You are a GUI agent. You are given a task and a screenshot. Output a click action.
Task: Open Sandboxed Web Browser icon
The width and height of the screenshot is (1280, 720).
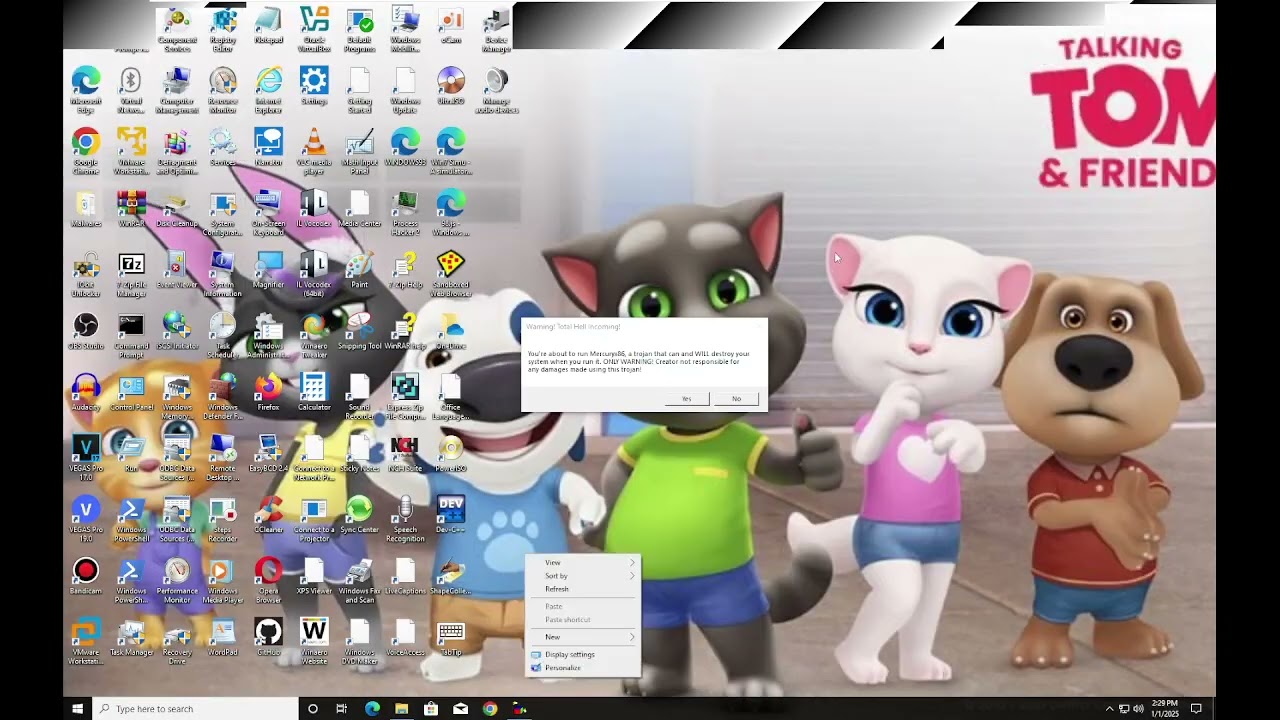pos(451,274)
